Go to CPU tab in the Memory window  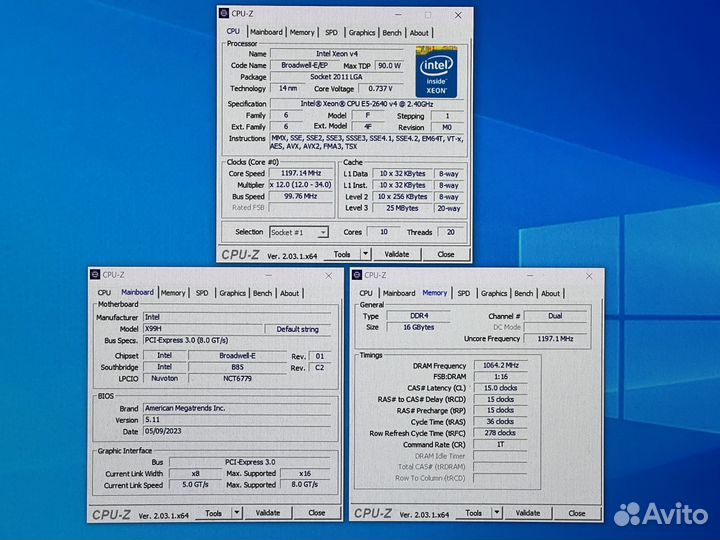coord(366,293)
